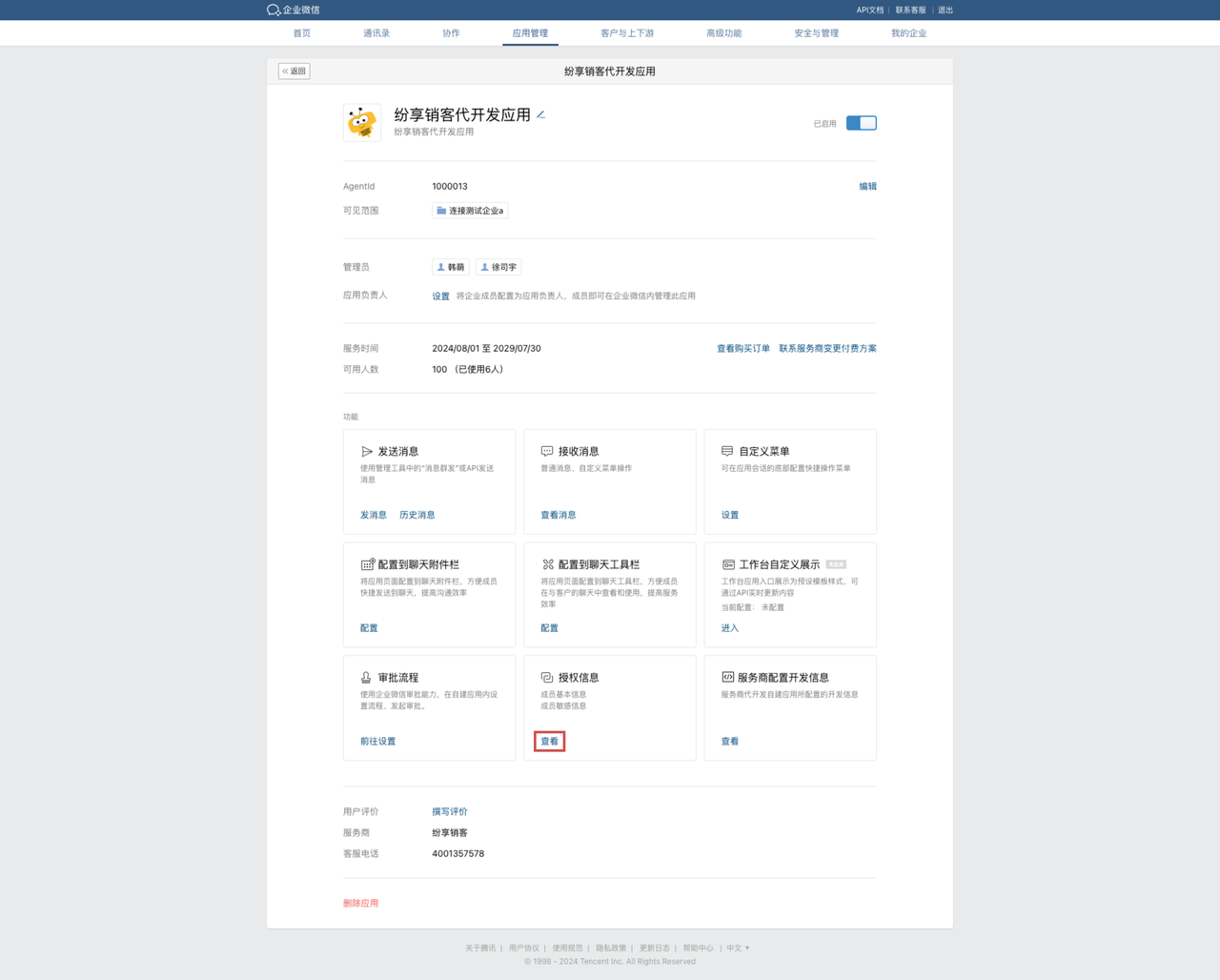Open the 客户与上下游 tab

627,33
